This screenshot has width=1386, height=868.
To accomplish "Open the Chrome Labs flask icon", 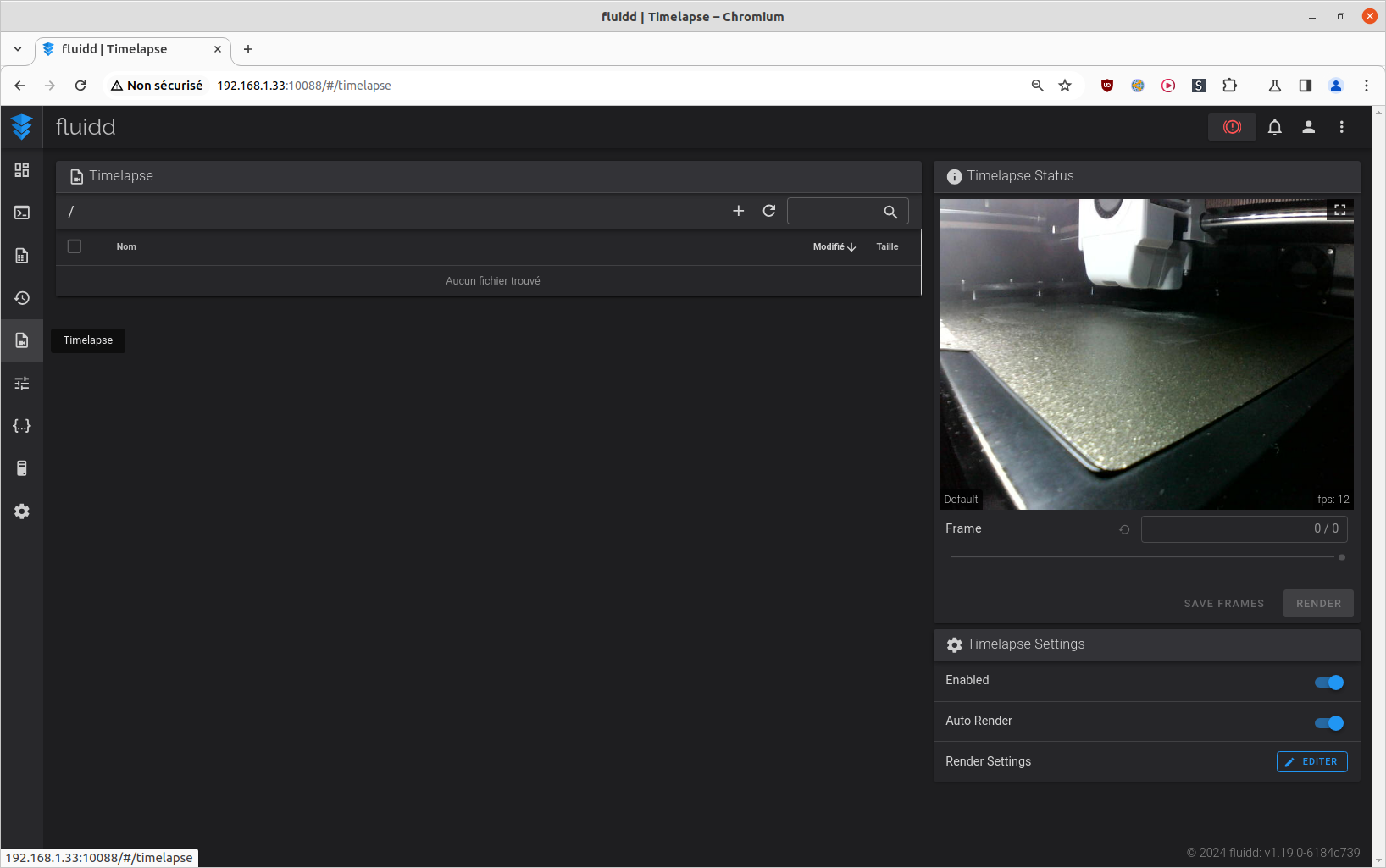I will click(x=1274, y=86).
